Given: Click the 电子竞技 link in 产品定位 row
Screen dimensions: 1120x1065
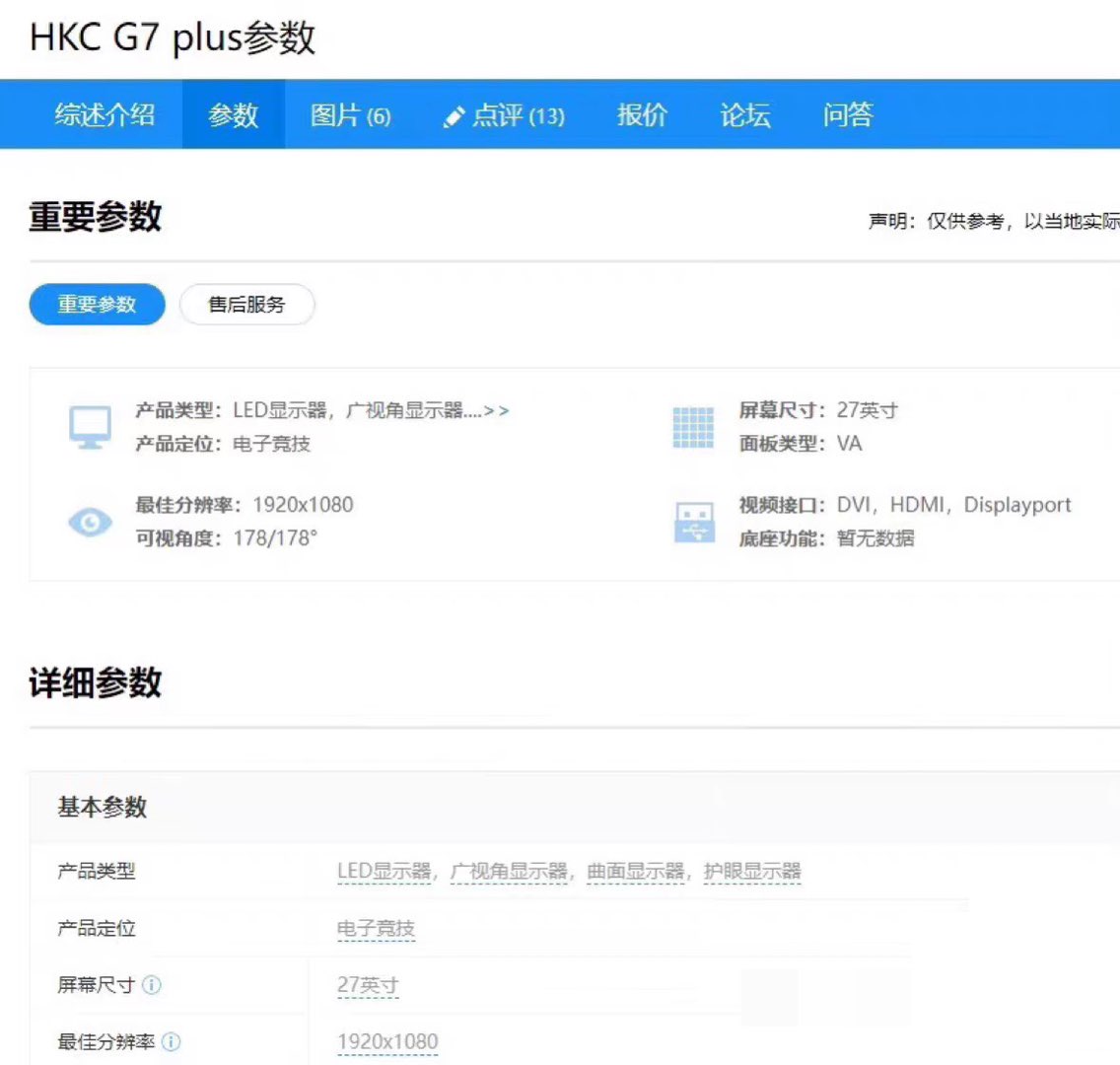Looking at the screenshot, I should 376,929.
